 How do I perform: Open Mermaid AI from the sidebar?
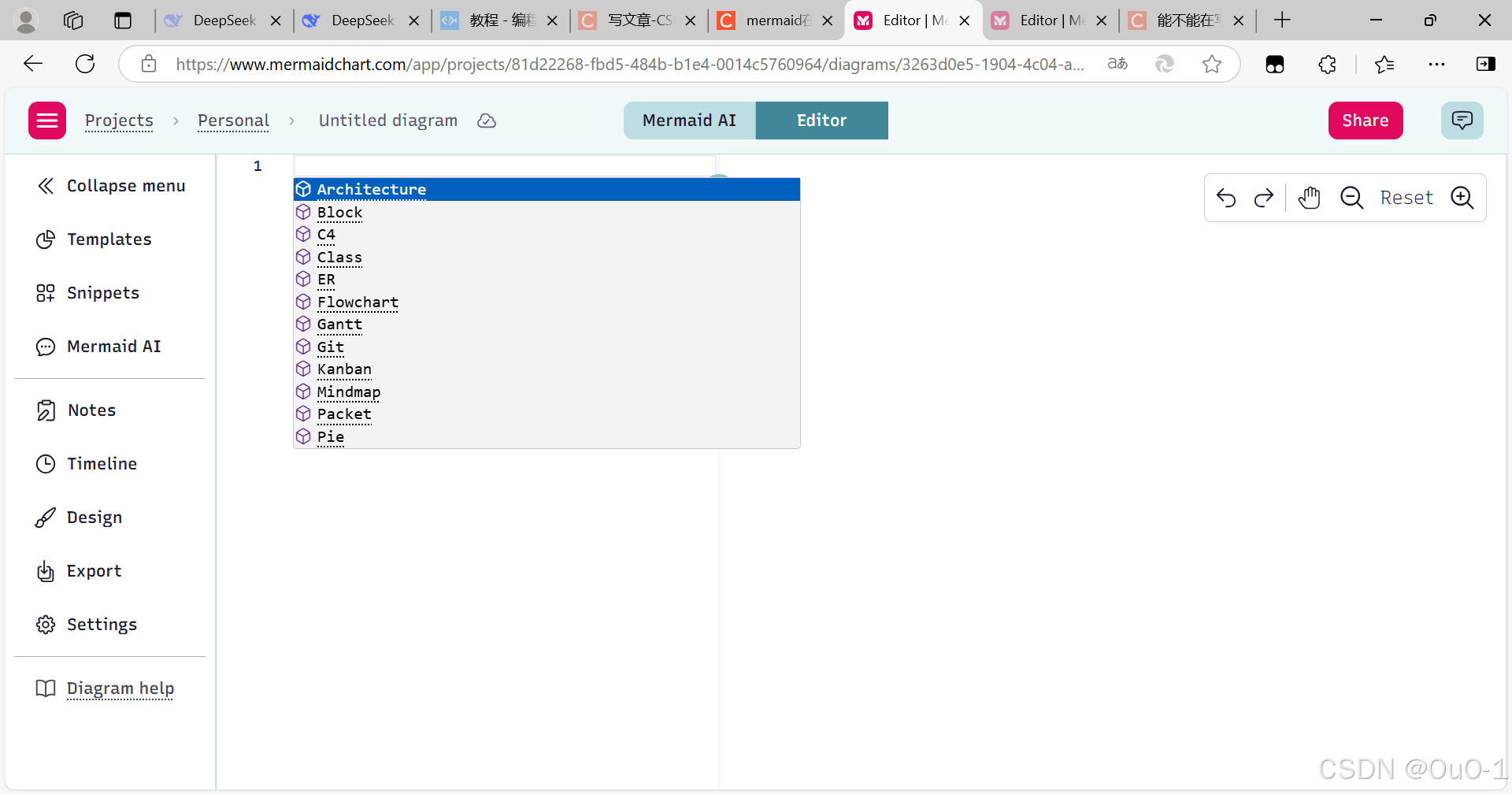tap(98, 347)
